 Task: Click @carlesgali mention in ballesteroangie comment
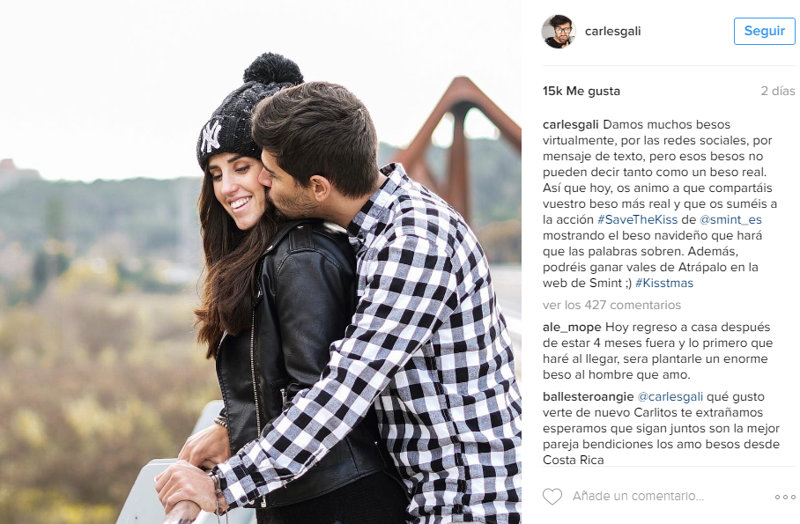tap(670, 396)
